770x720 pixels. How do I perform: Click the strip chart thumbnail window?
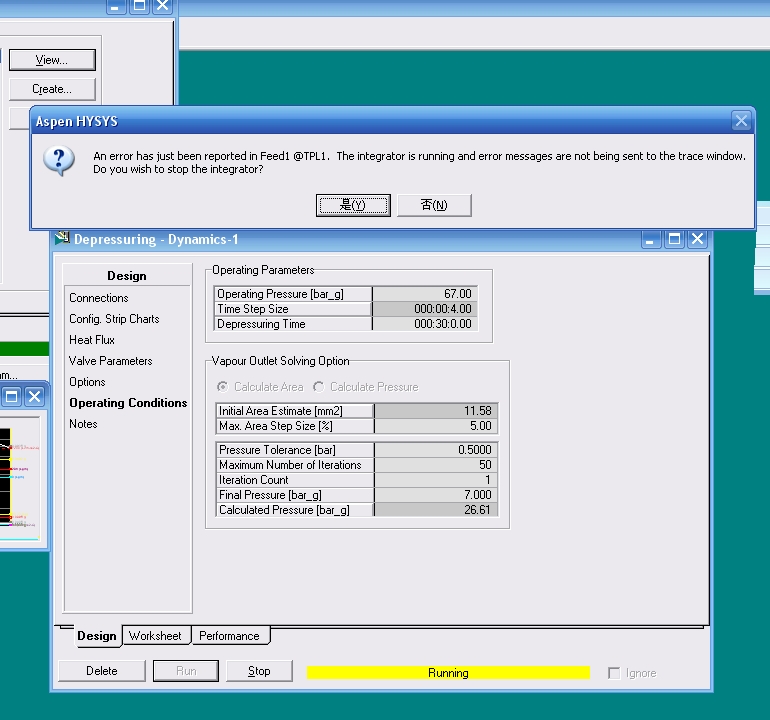tap(20, 478)
